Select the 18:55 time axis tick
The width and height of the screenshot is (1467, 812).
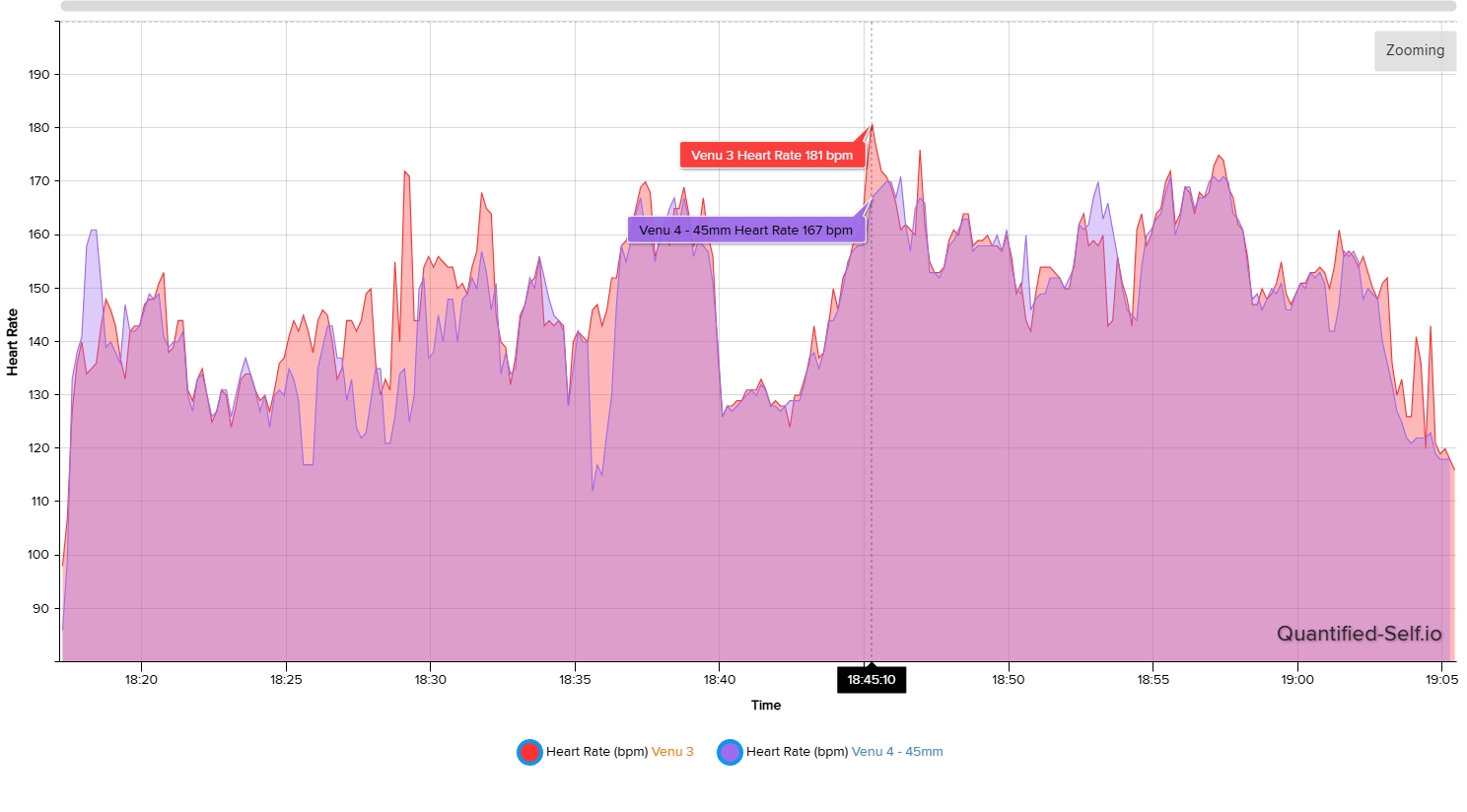click(x=1153, y=680)
